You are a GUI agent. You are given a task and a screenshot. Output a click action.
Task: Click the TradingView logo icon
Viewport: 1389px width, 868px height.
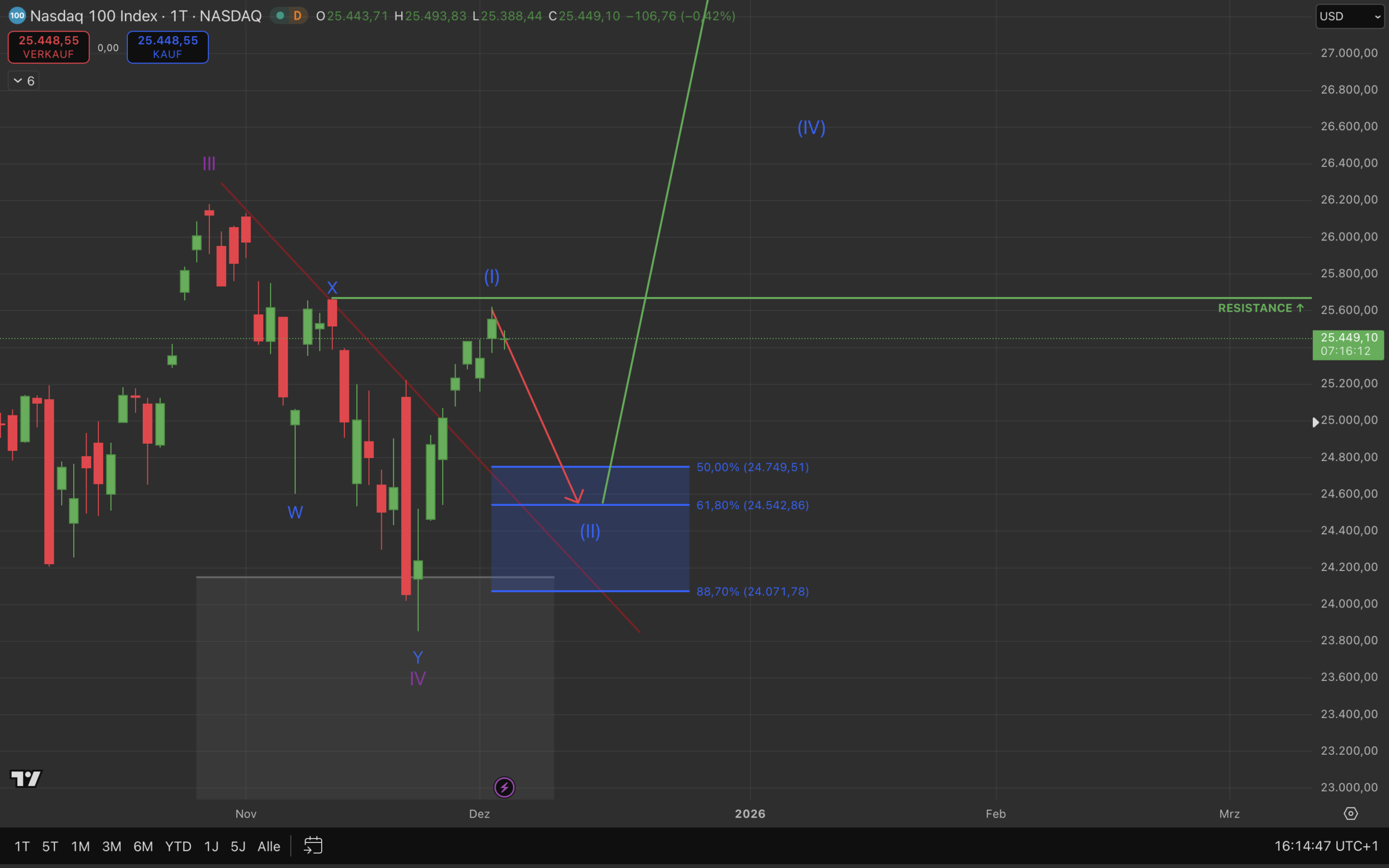click(x=26, y=779)
